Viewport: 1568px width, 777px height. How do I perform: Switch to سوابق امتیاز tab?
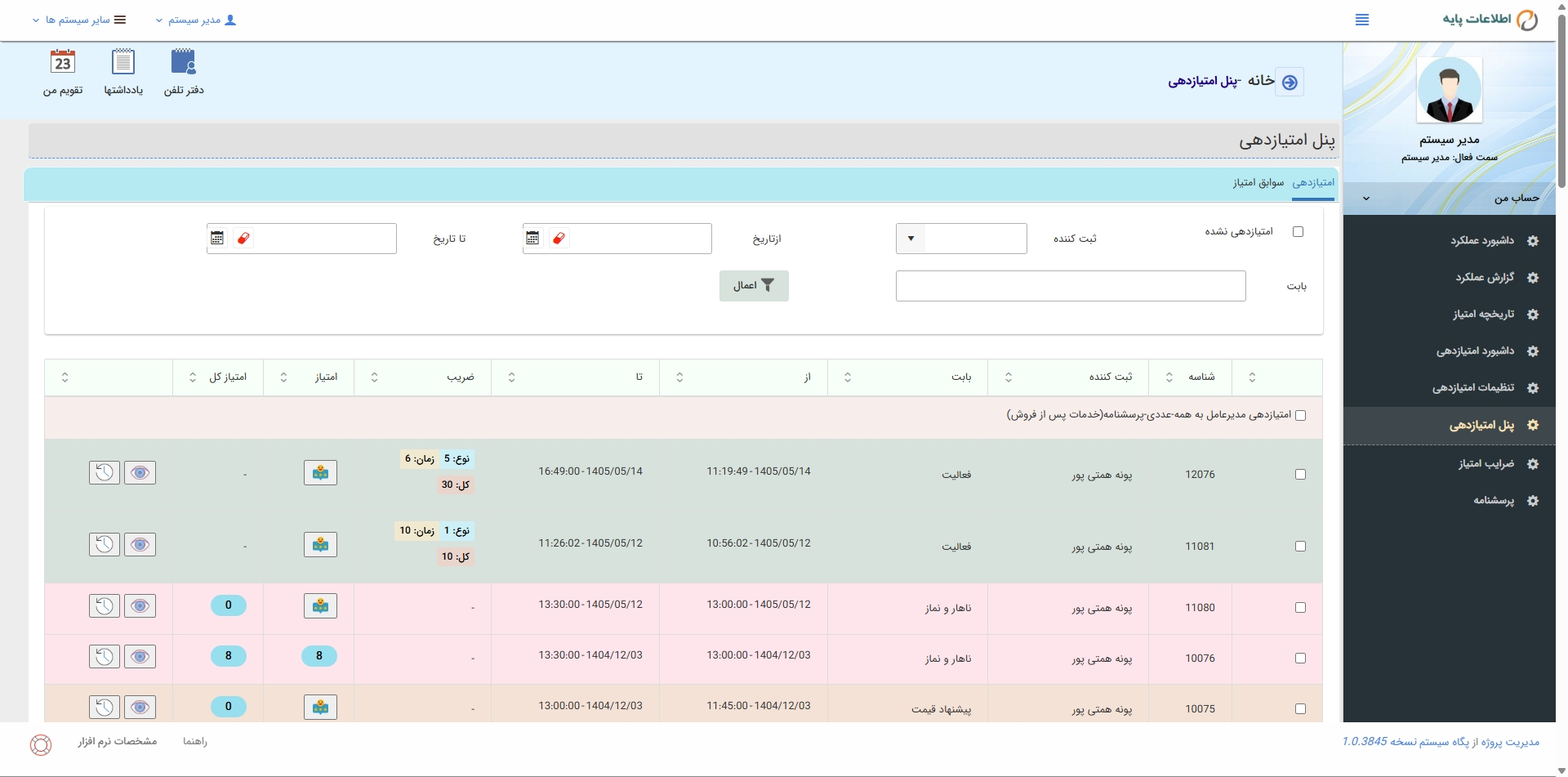(x=1258, y=183)
